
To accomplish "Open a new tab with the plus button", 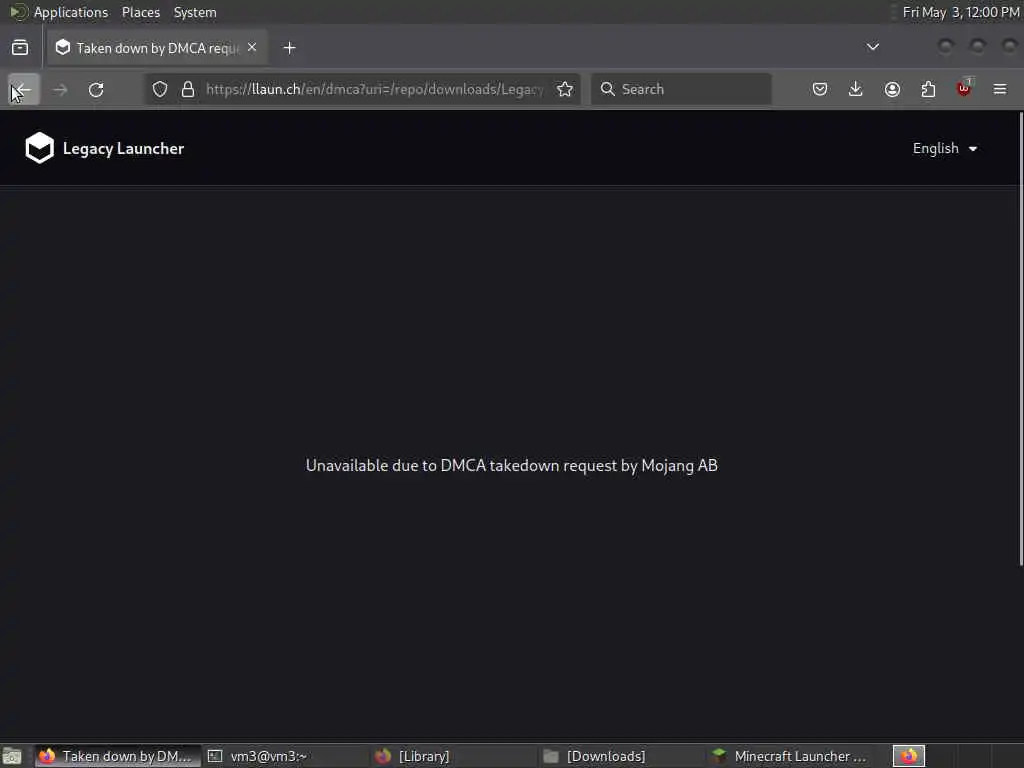I will point(289,48).
